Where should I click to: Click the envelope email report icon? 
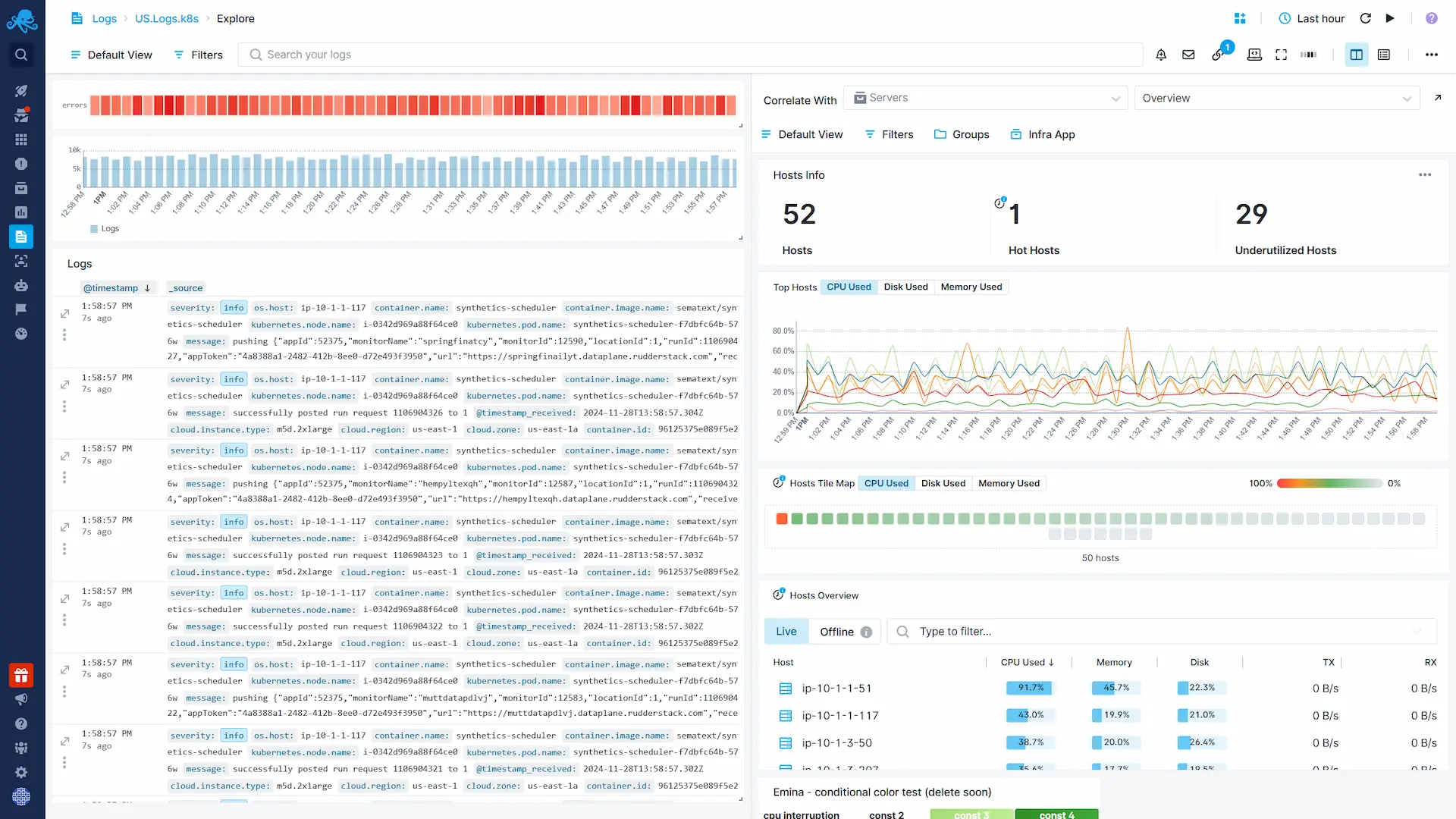click(1188, 55)
